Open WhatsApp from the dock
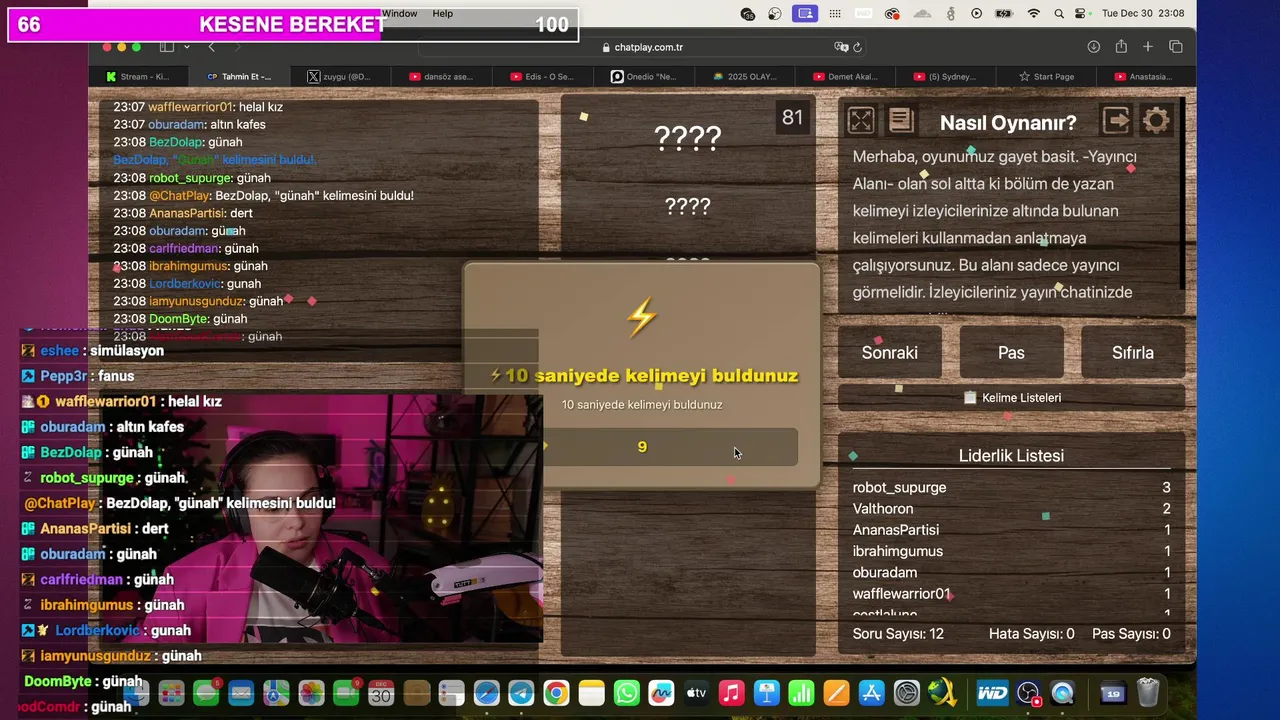1280x720 pixels. [627, 693]
